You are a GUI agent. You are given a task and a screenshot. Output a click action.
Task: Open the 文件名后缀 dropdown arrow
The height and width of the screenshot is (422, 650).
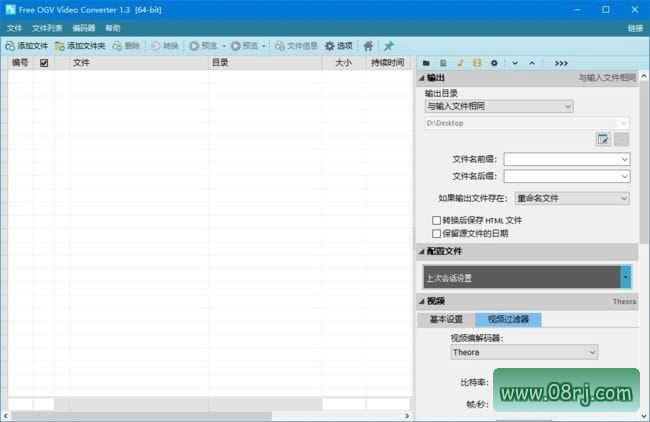[624, 177]
